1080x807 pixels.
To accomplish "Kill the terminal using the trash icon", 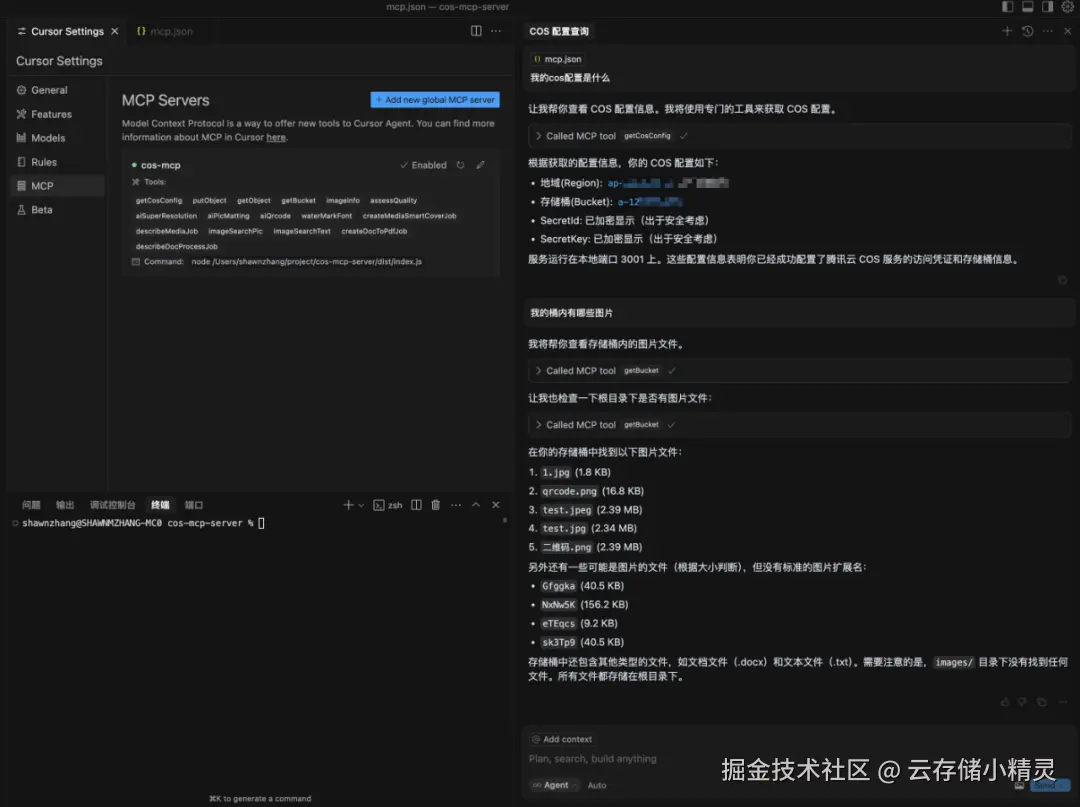I will pos(435,505).
